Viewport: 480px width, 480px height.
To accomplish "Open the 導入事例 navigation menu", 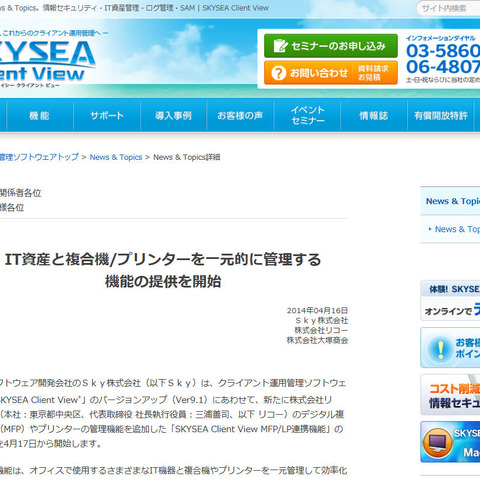I will 173,115.
